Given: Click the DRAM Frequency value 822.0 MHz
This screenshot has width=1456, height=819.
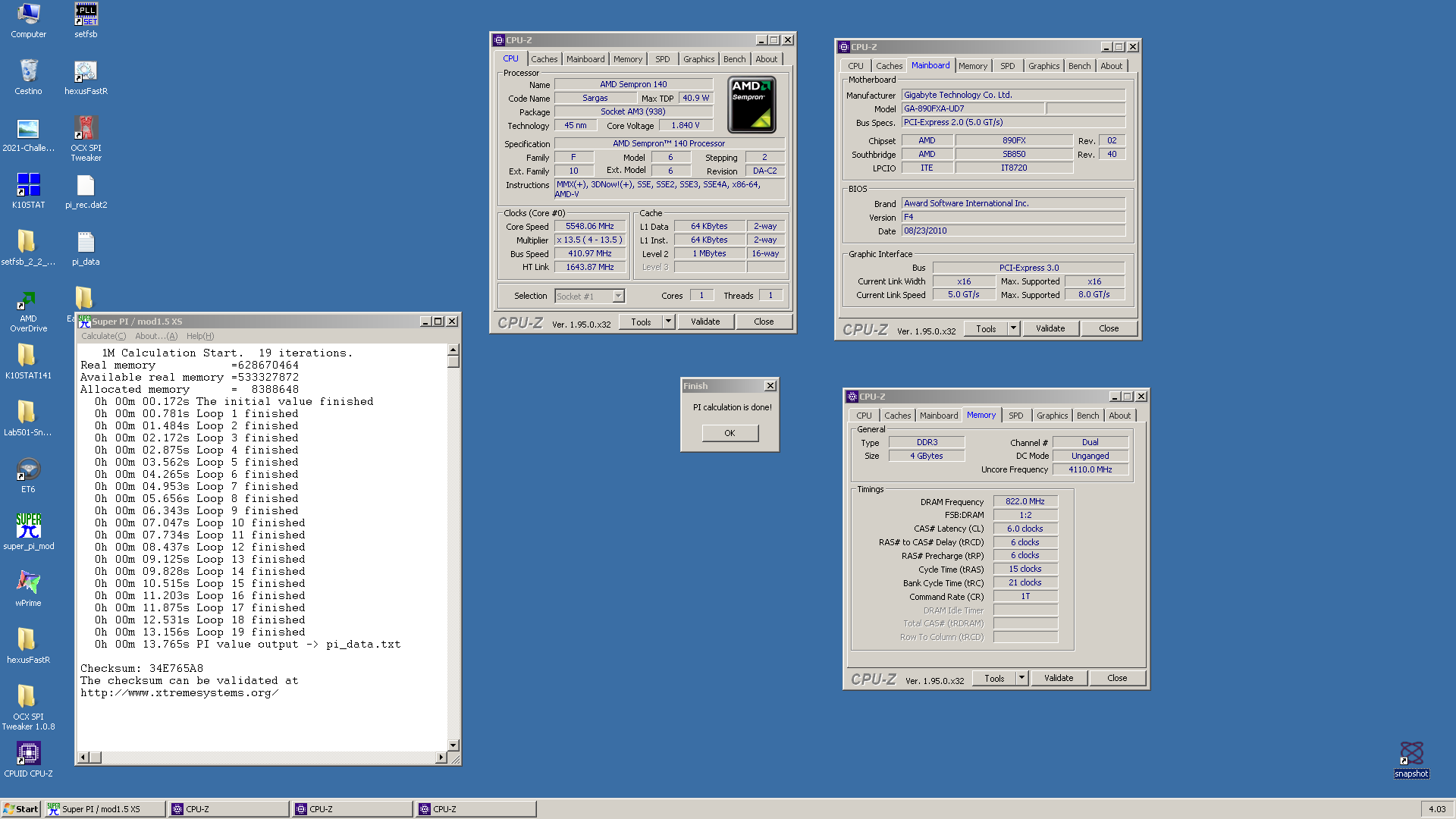Looking at the screenshot, I should [1025, 501].
